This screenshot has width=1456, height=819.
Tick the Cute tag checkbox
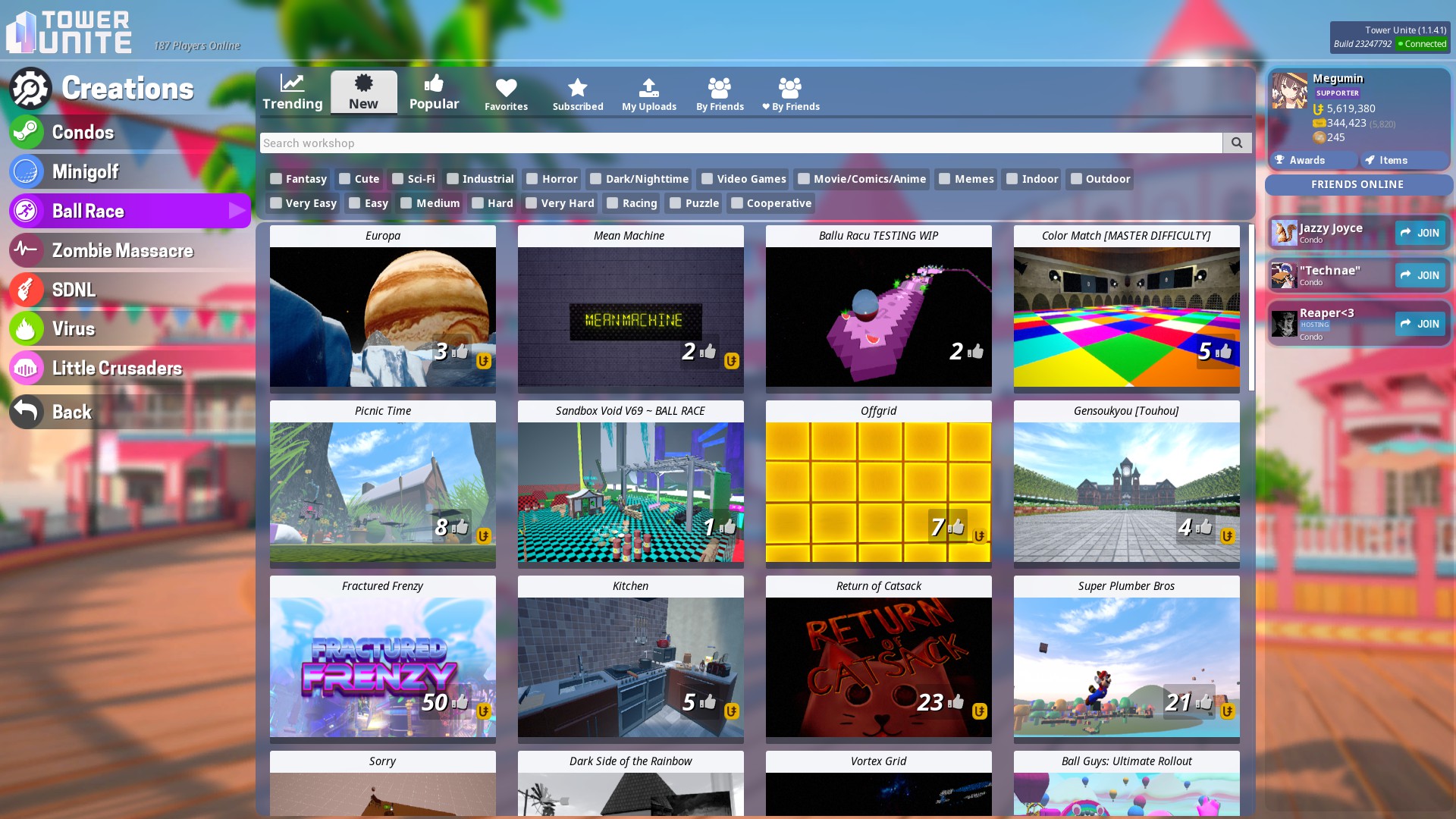click(x=345, y=179)
